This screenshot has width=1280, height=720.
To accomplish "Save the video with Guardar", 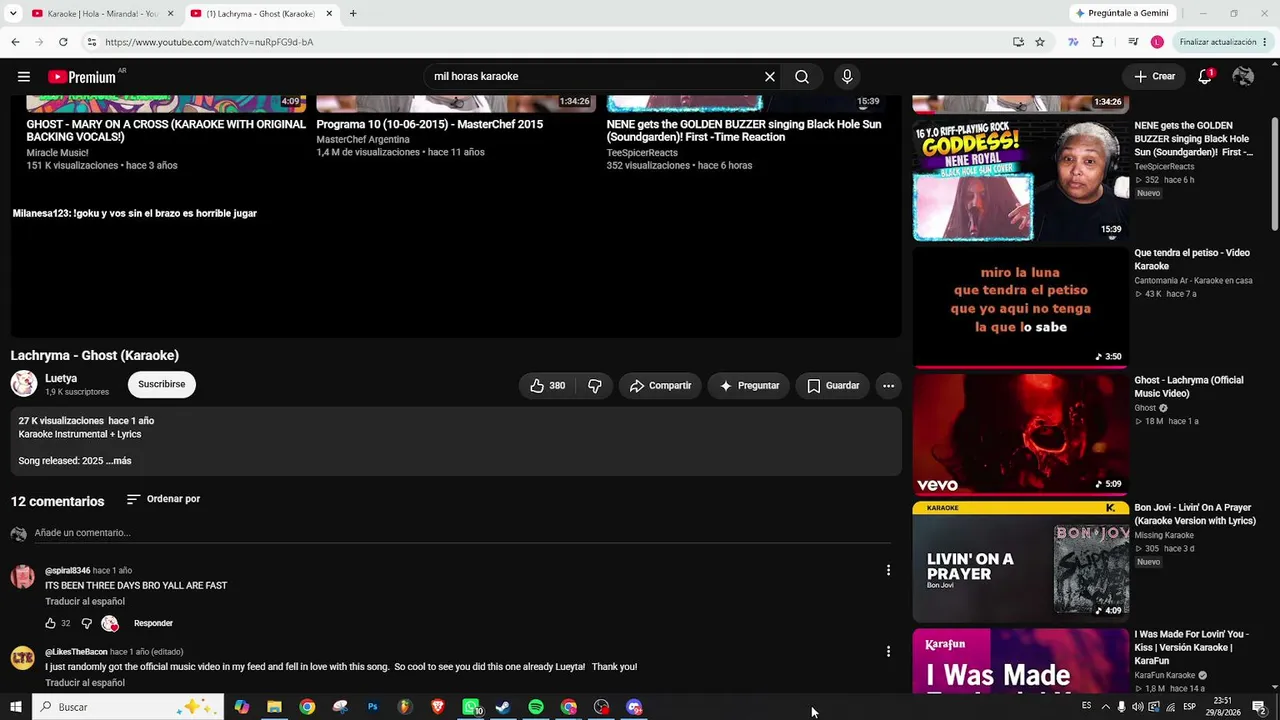I will coord(833,385).
